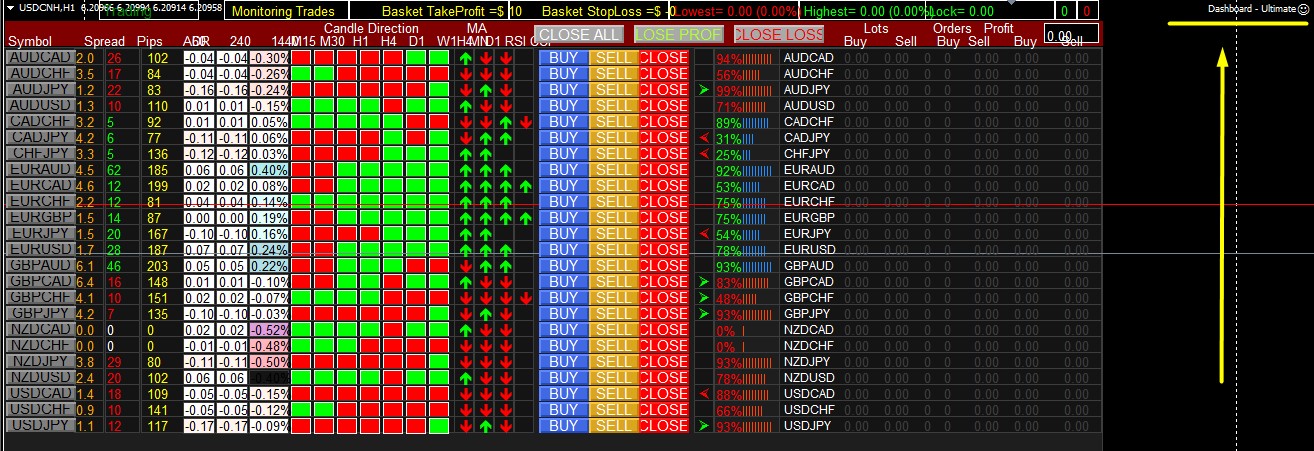Click green up MA arrow in AUDCAD row
This screenshot has height=451, width=1314.
465,58
